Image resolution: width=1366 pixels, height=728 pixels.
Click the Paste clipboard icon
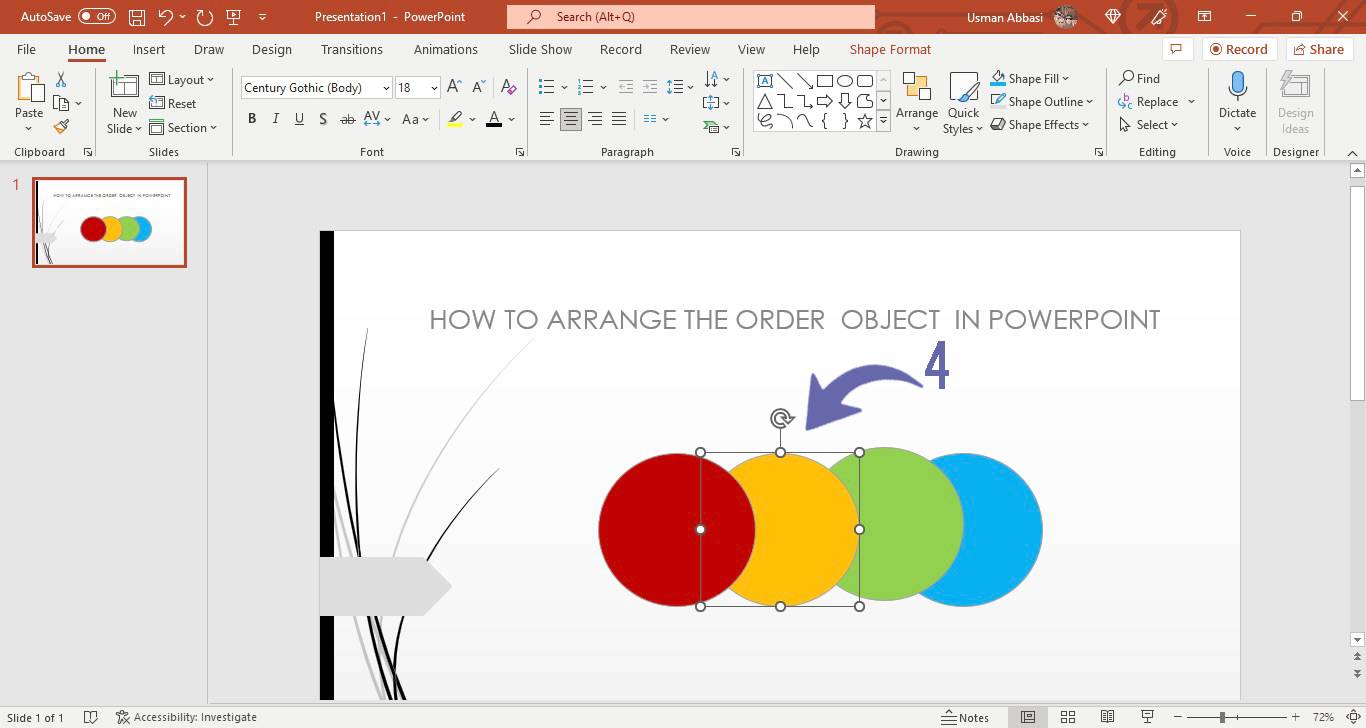click(x=29, y=90)
